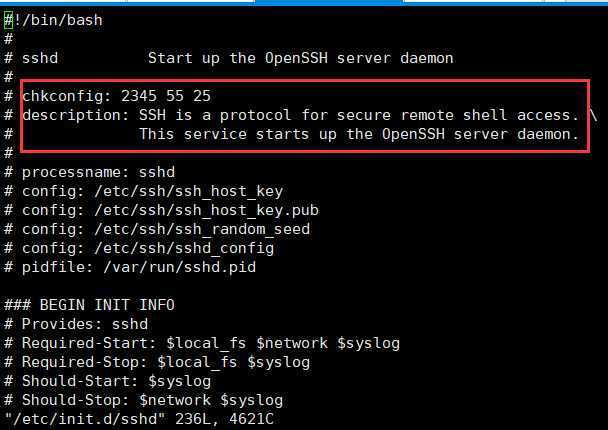Image resolution: width=608 pixels, height=430 pixels.
Task: Click the vim status line showing 236L, 4621C
Action: [139, 419]
